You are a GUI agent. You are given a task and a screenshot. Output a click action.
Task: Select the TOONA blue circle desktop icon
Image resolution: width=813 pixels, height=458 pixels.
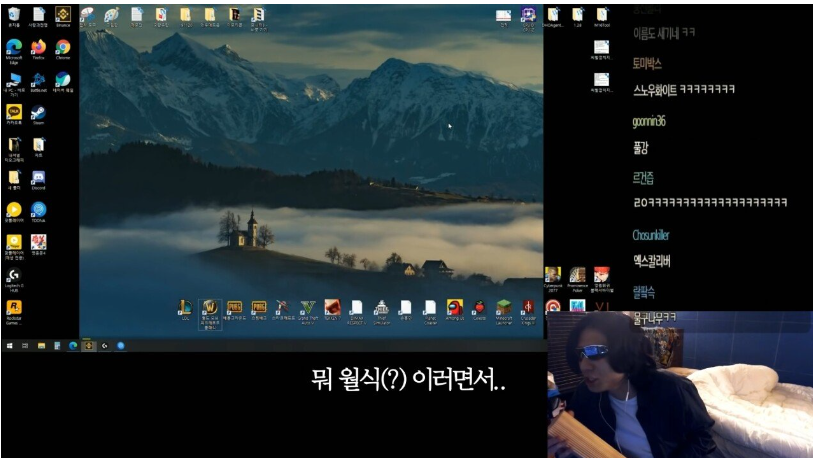click(x=38, y=212)
